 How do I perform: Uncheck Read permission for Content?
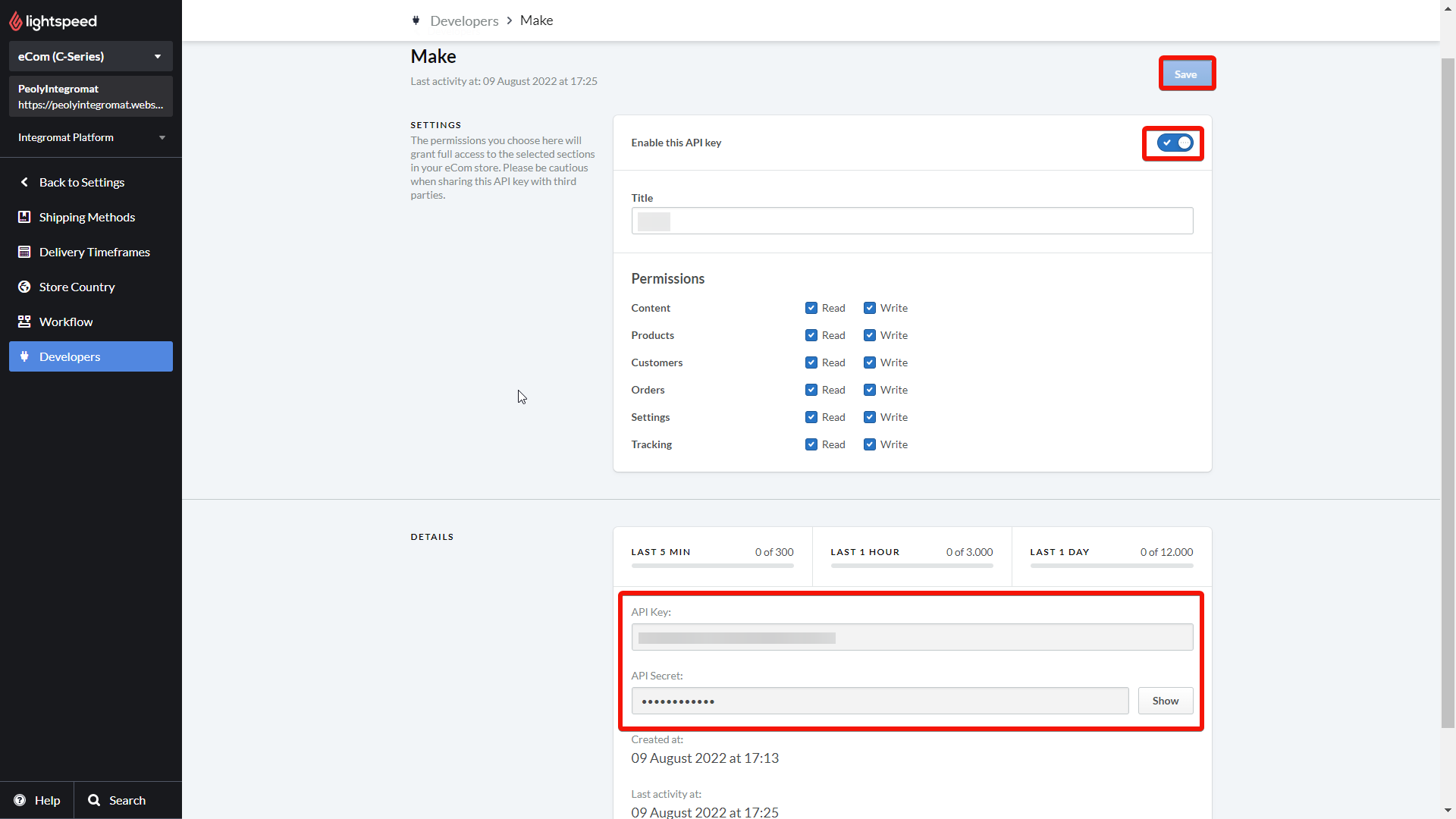click(x=811, y=308)
